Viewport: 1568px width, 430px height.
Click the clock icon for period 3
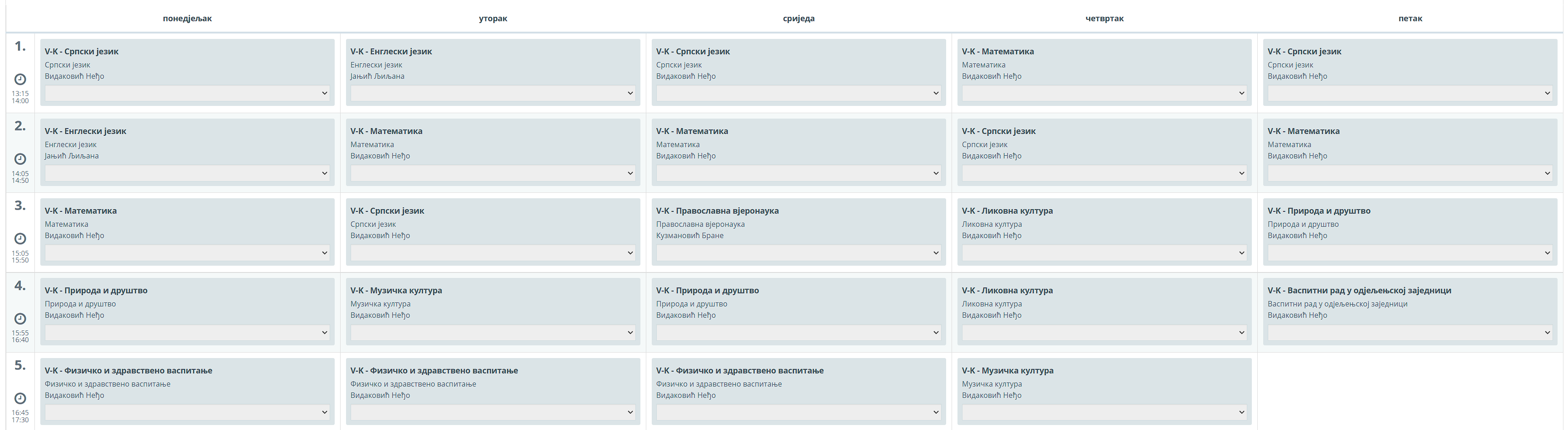pyautogui.click(x=20, y=239)
